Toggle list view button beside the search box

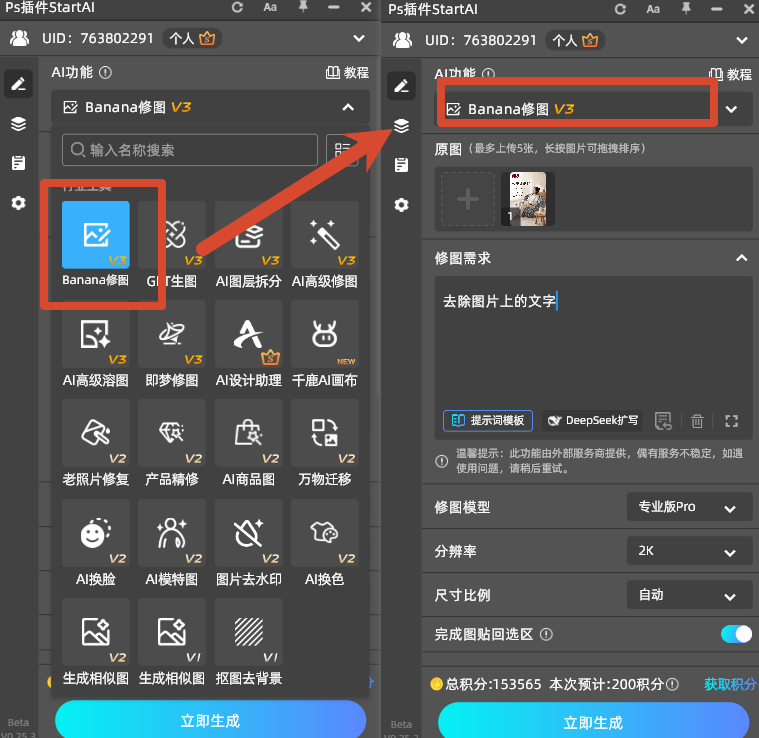[342, 150]
